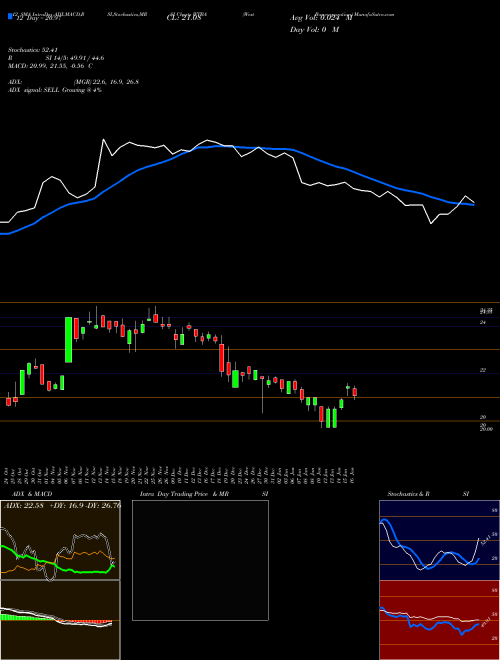Click the blue-background Stochastics chart
This screenshot has height=660, width=500.
[439, 540]
